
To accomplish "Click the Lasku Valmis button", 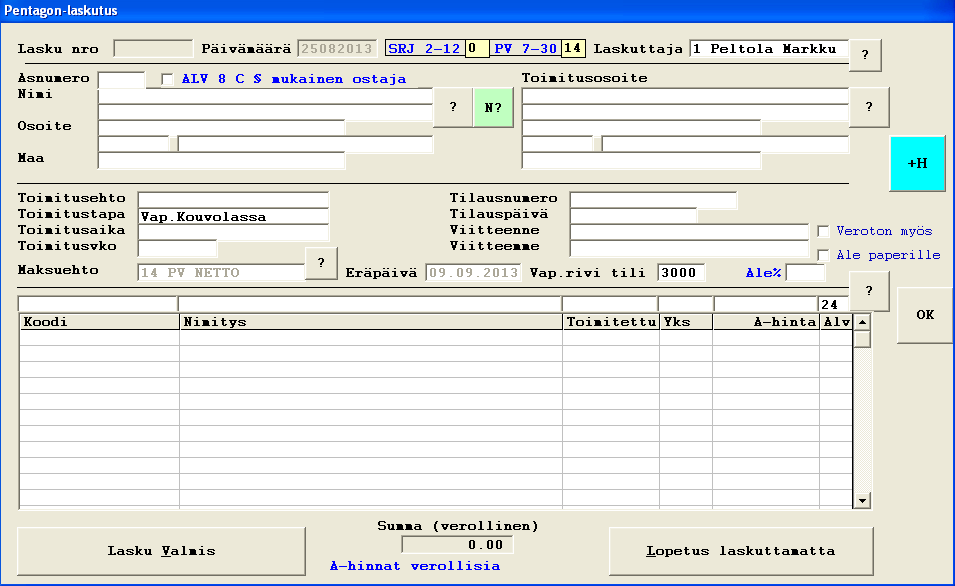I will pyautogui.click(x=161, y=550).
